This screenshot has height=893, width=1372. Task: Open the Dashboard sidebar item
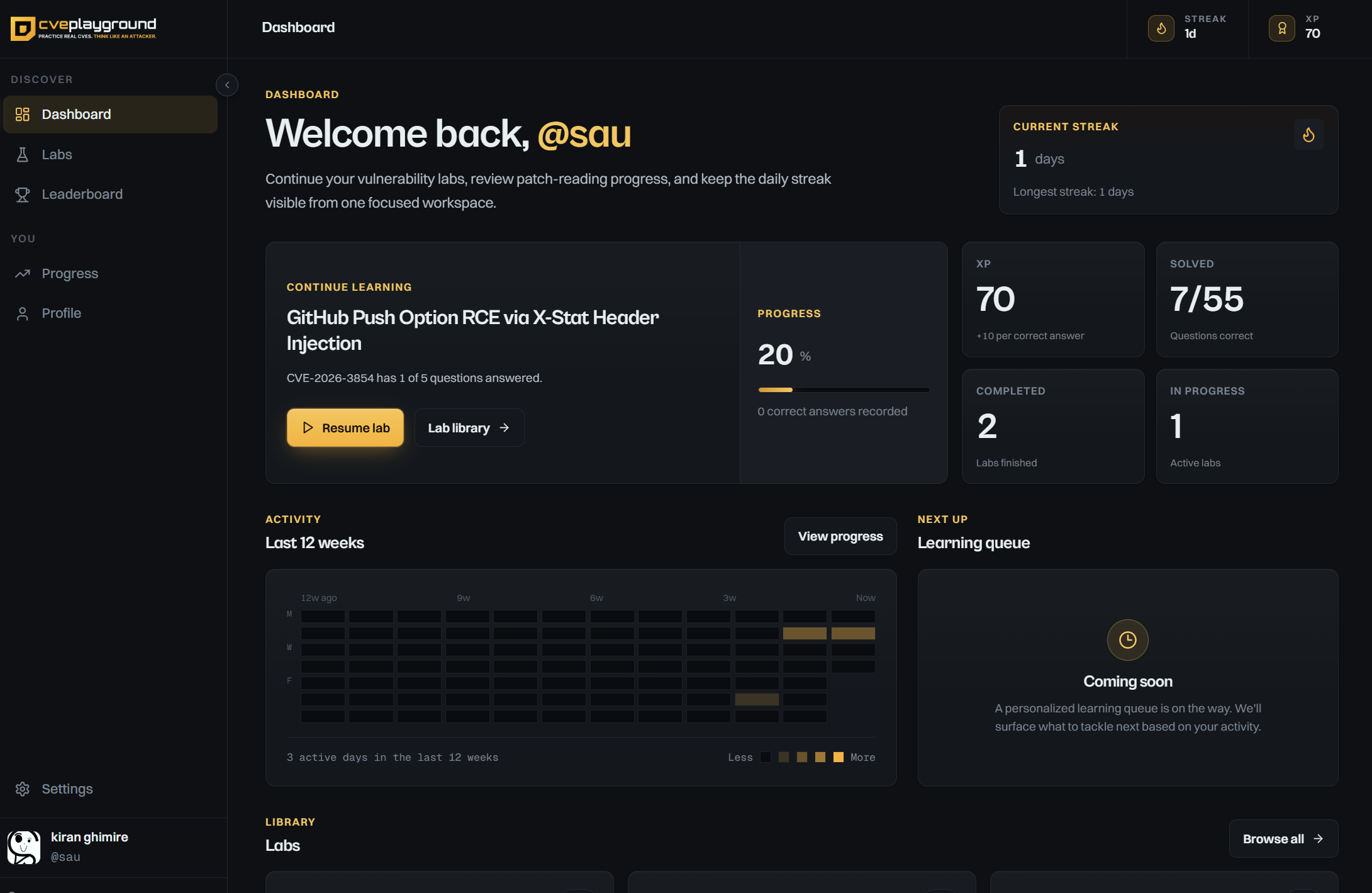coord(110,115)
